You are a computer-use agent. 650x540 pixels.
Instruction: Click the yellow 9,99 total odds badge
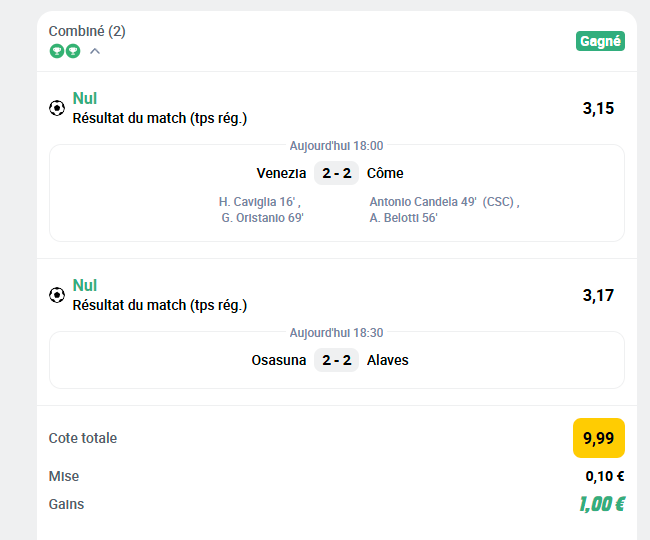[x=599, y=438]
